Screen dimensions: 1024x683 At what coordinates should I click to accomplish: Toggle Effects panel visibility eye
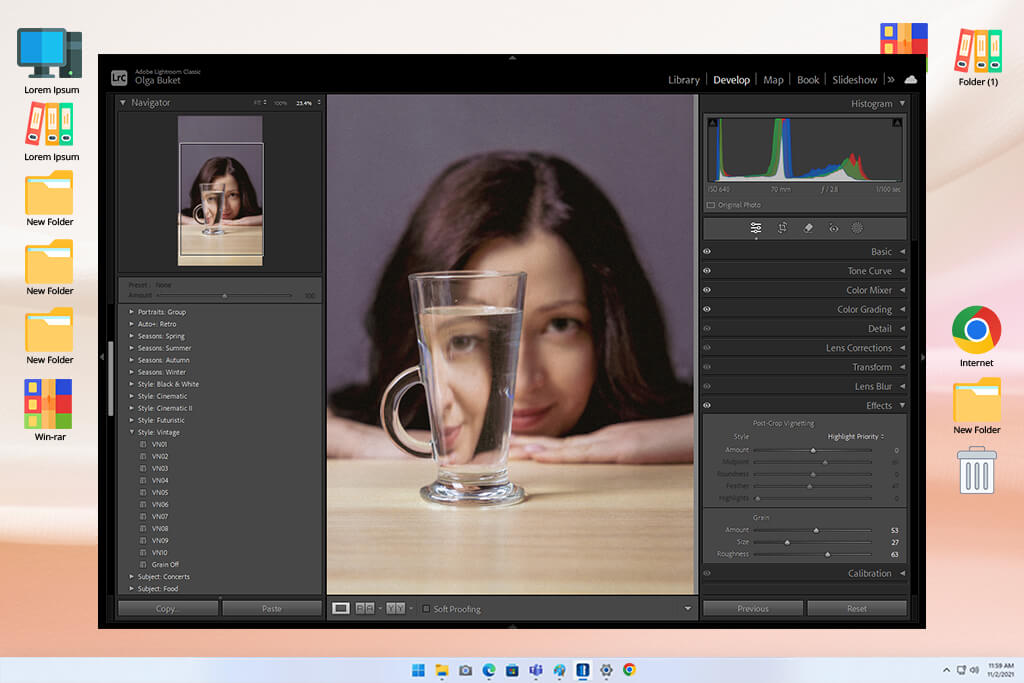tap(707, 405)
